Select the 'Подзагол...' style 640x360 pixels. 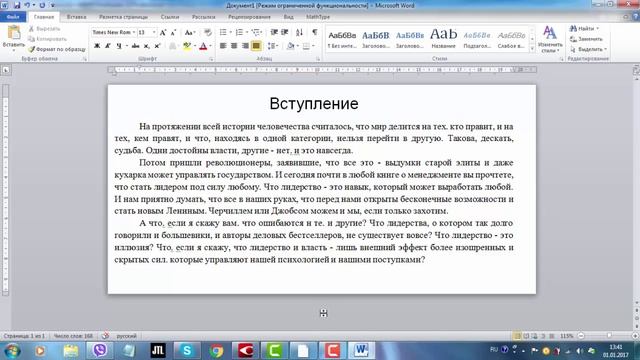point(477,39)
